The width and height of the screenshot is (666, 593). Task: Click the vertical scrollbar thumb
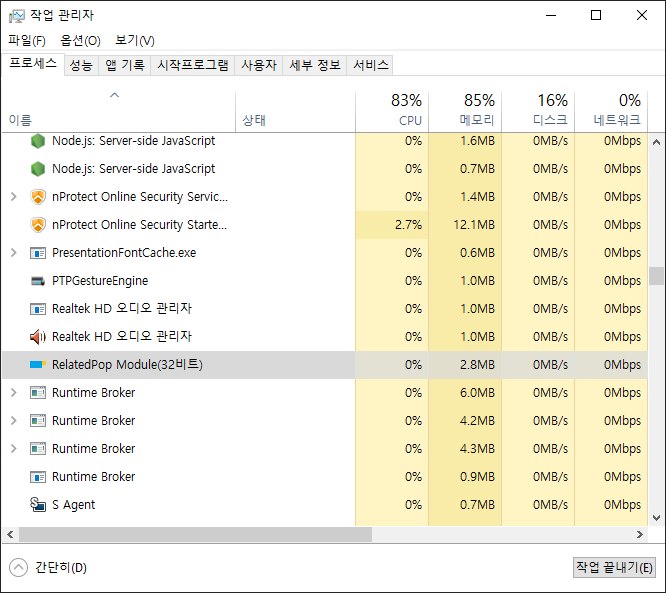click(x=656, y=276)
